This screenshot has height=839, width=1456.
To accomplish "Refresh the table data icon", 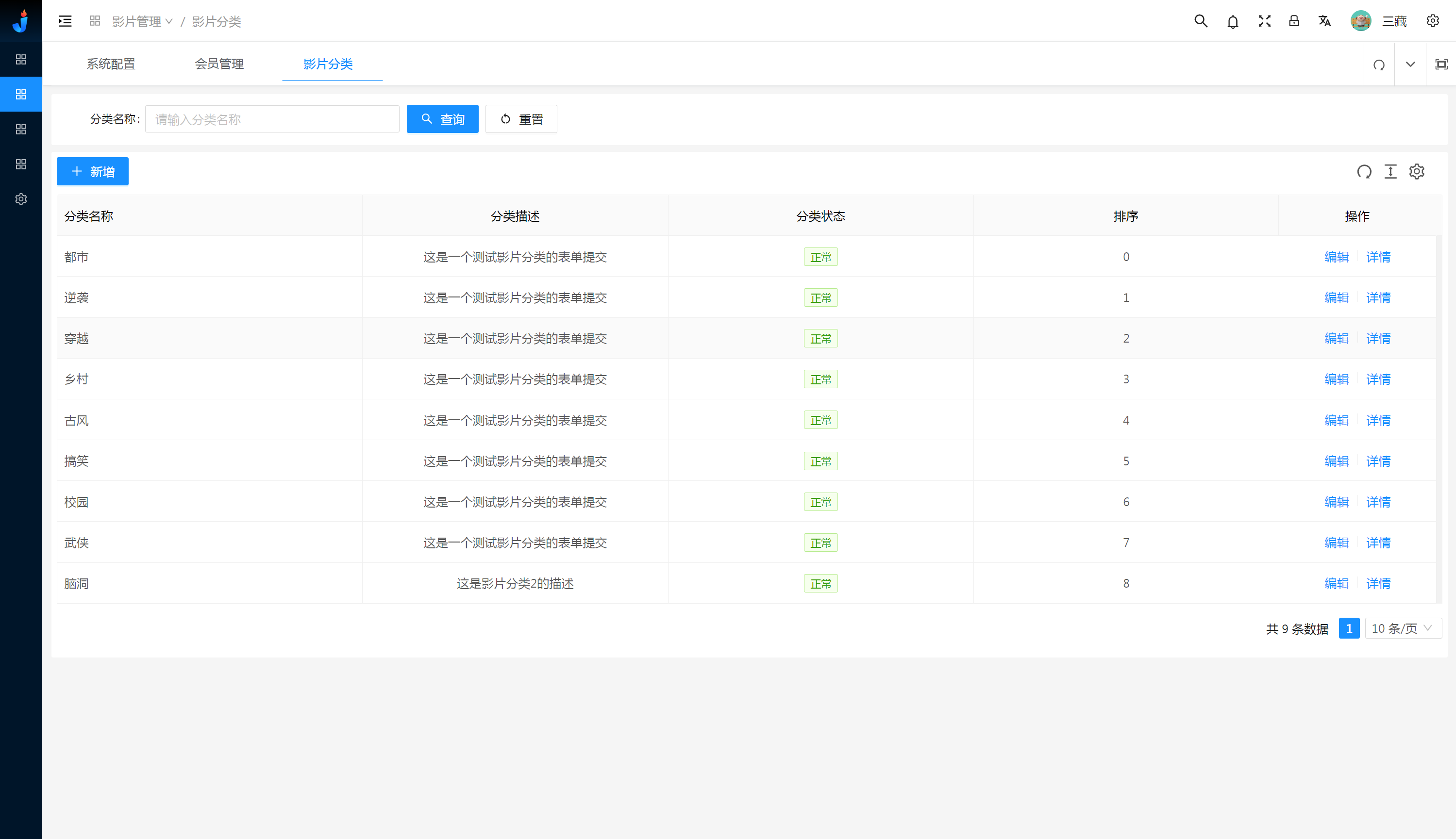I will tap(1364, 171).
